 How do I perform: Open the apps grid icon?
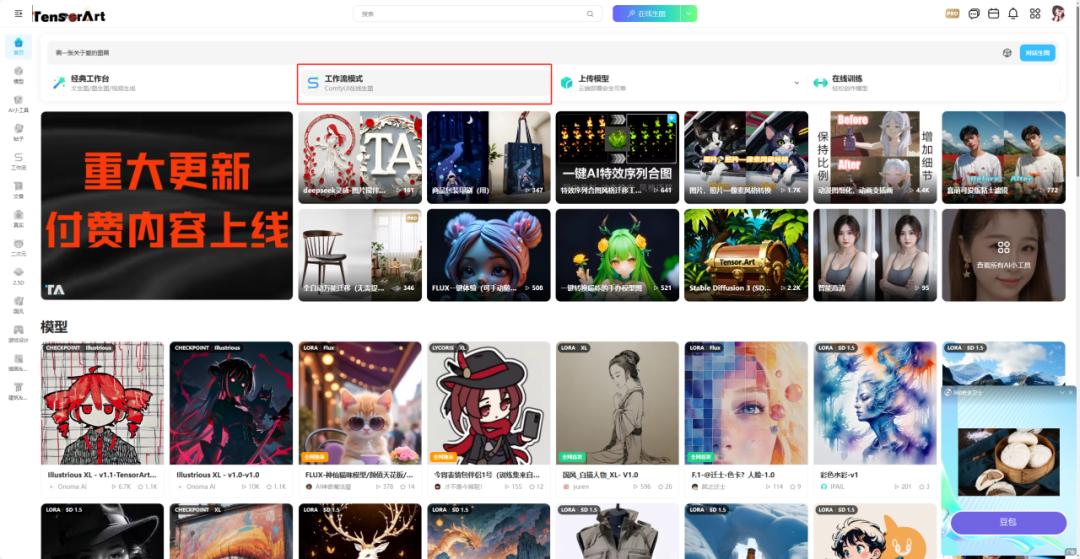pos(1035,14)
